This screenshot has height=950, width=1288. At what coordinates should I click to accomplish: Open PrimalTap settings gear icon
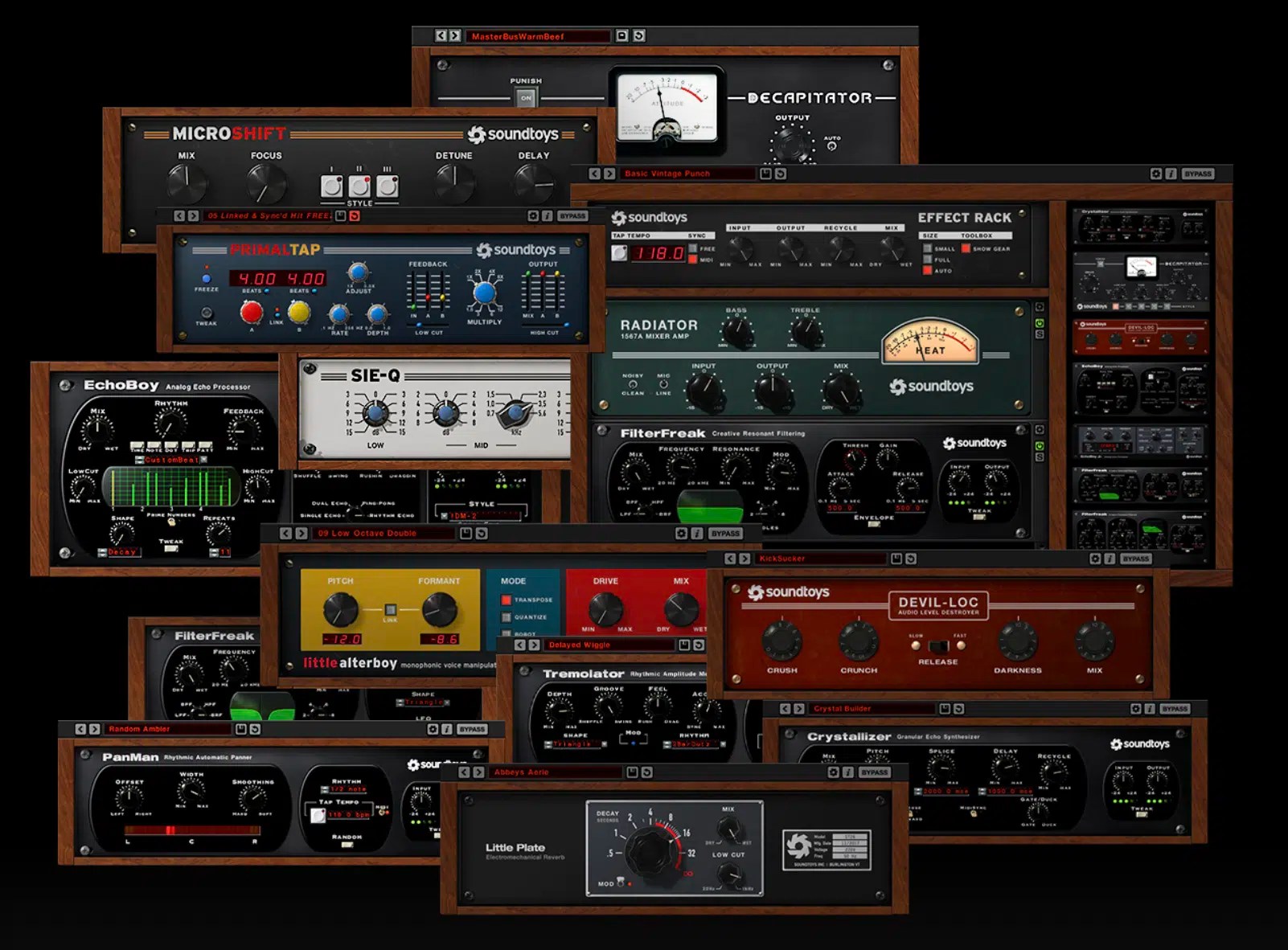click(533, 216)
